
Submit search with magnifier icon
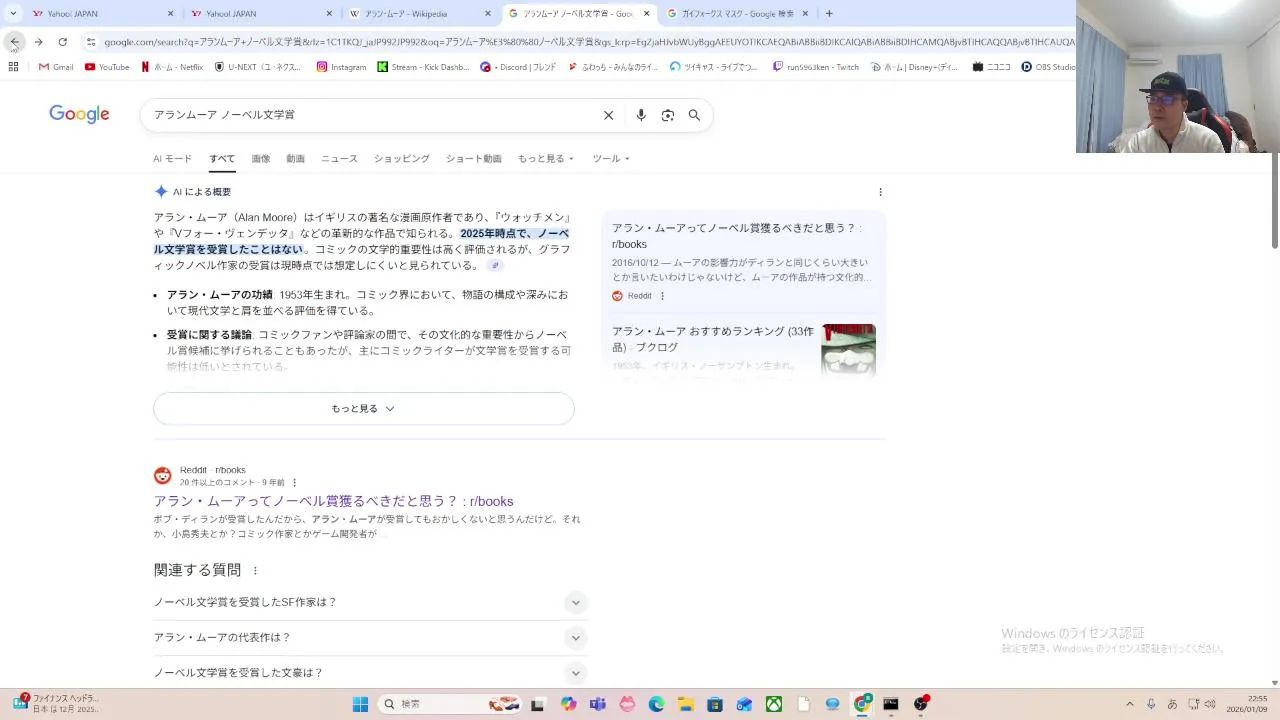[x=694, y=115]
